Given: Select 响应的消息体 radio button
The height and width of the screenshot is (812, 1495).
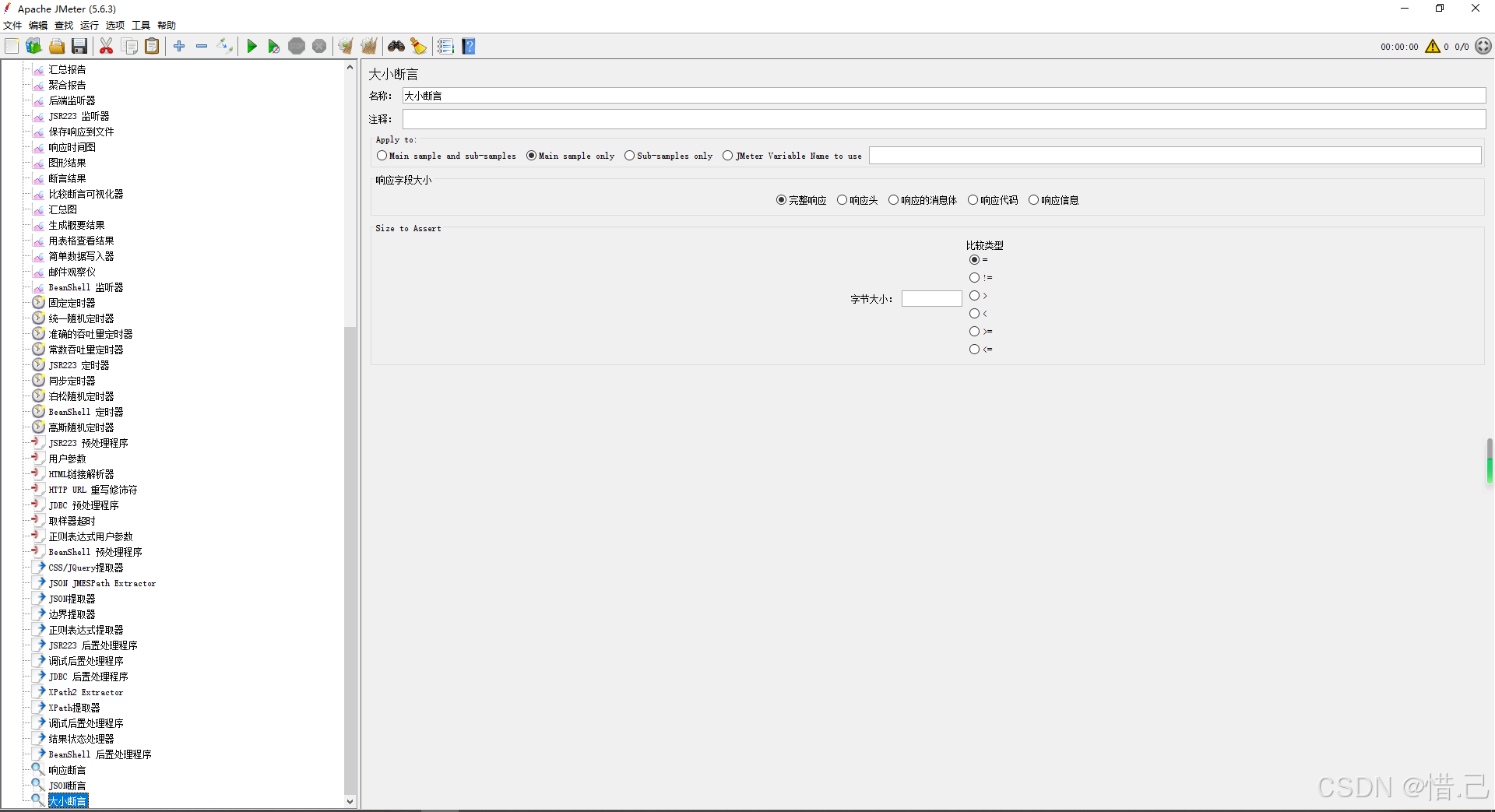Looking at the screenshot, I should pos(923,200).
